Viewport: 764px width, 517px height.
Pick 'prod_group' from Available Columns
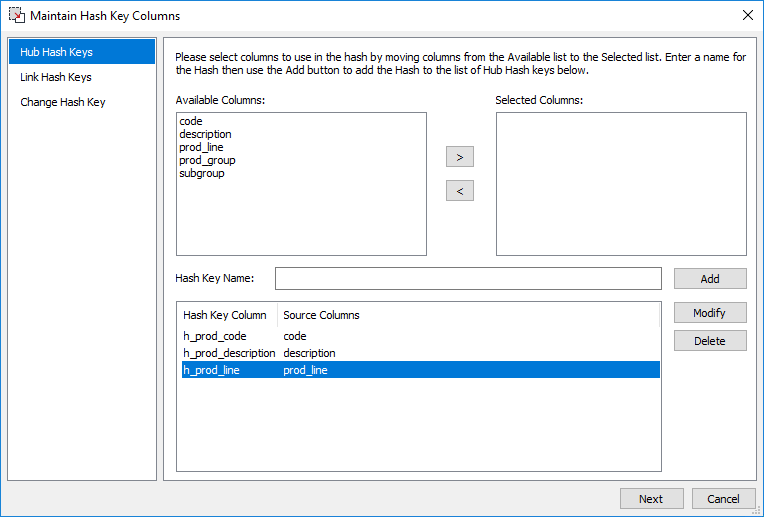207,160
